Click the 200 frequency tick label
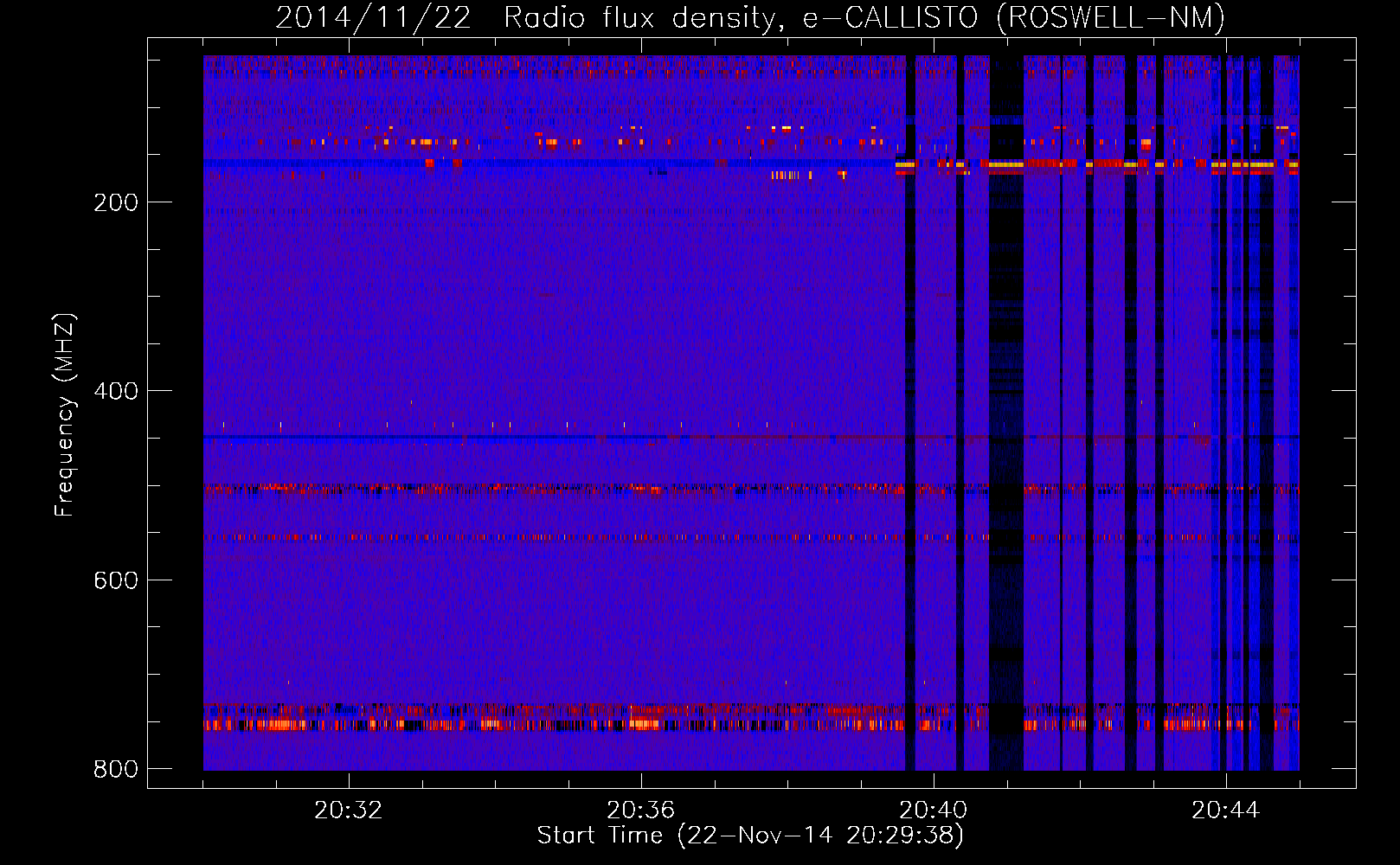The image size is (1400, 865). click(x=116, y=202)
